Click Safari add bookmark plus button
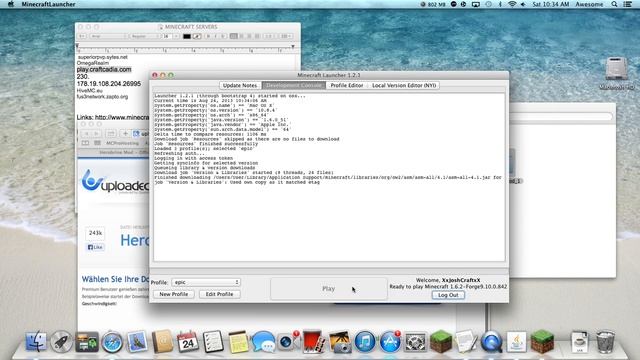Image resolution: width=640 pixels, height=360 pixels. point(125,133)
